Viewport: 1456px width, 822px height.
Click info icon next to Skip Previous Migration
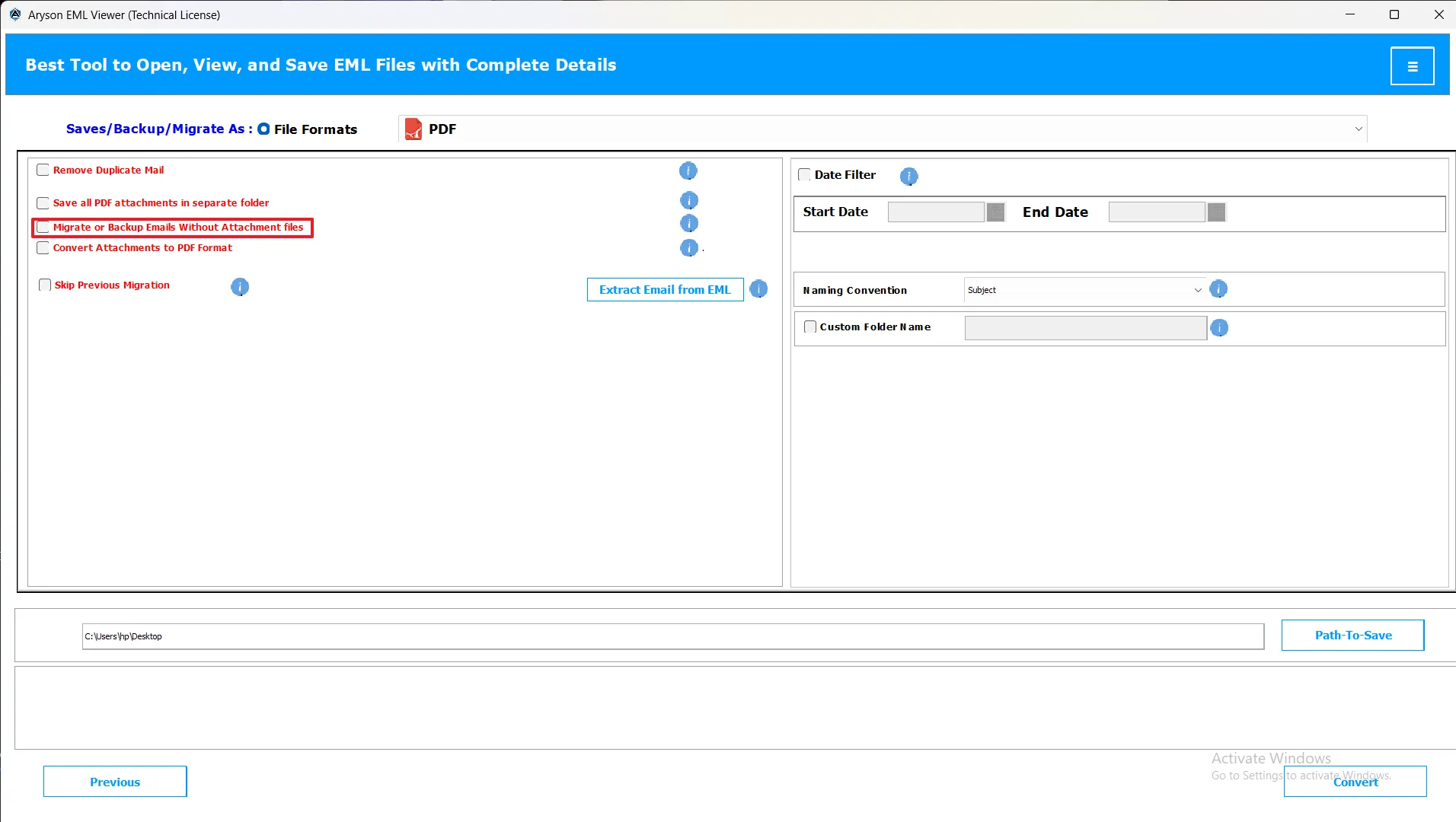240,287
